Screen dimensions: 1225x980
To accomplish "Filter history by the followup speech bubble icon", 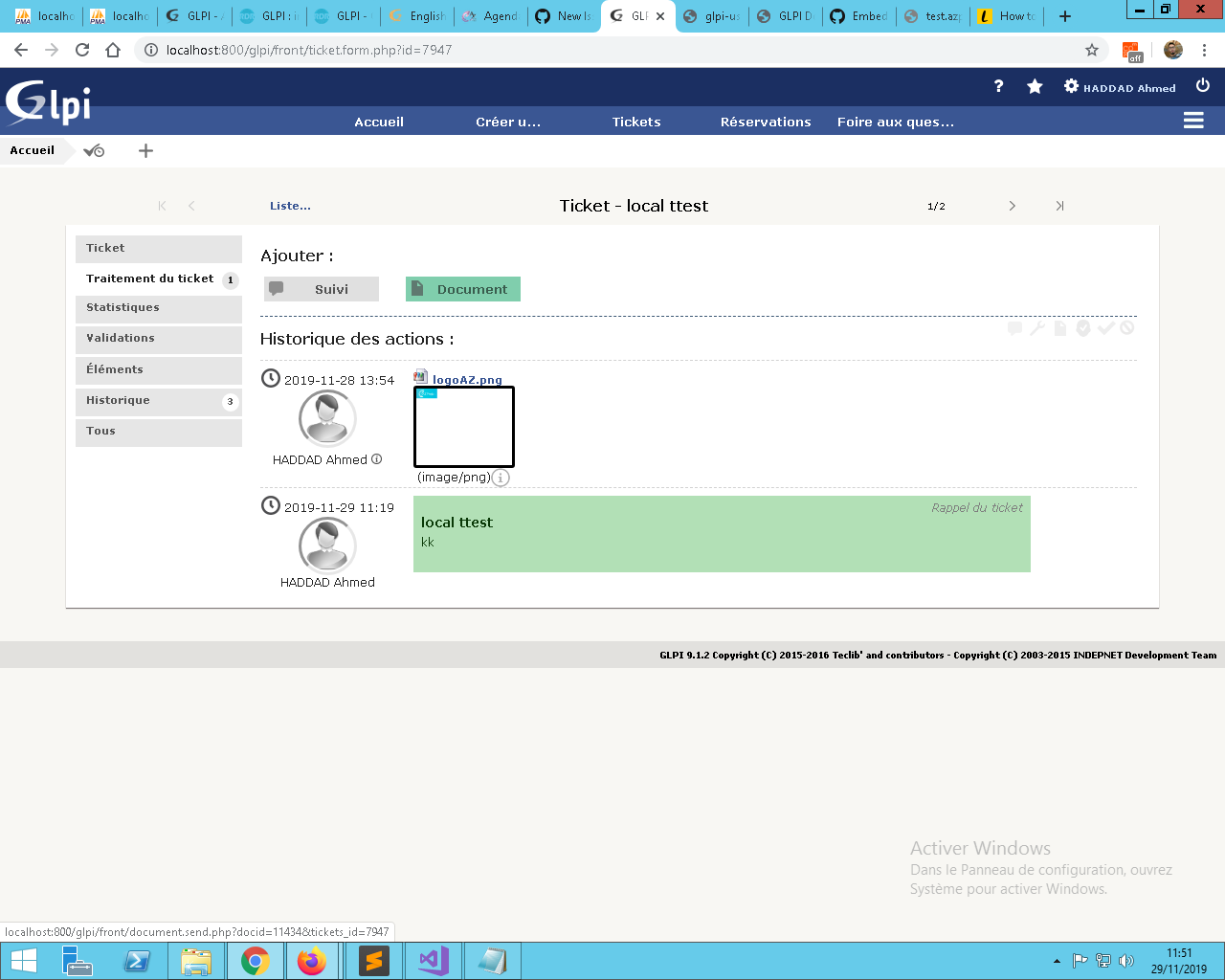I will coord(1015,328).
